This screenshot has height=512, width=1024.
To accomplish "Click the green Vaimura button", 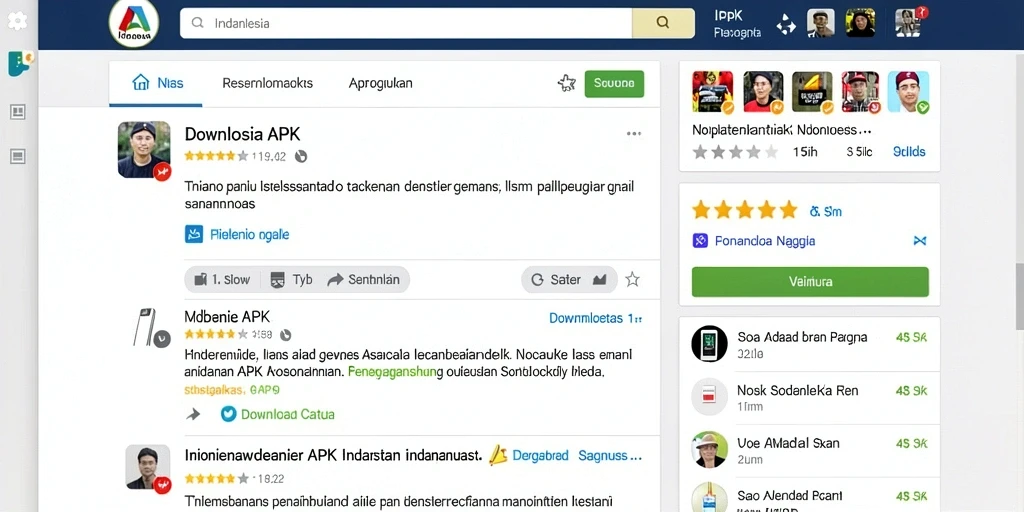I will [x=810, y=281].
